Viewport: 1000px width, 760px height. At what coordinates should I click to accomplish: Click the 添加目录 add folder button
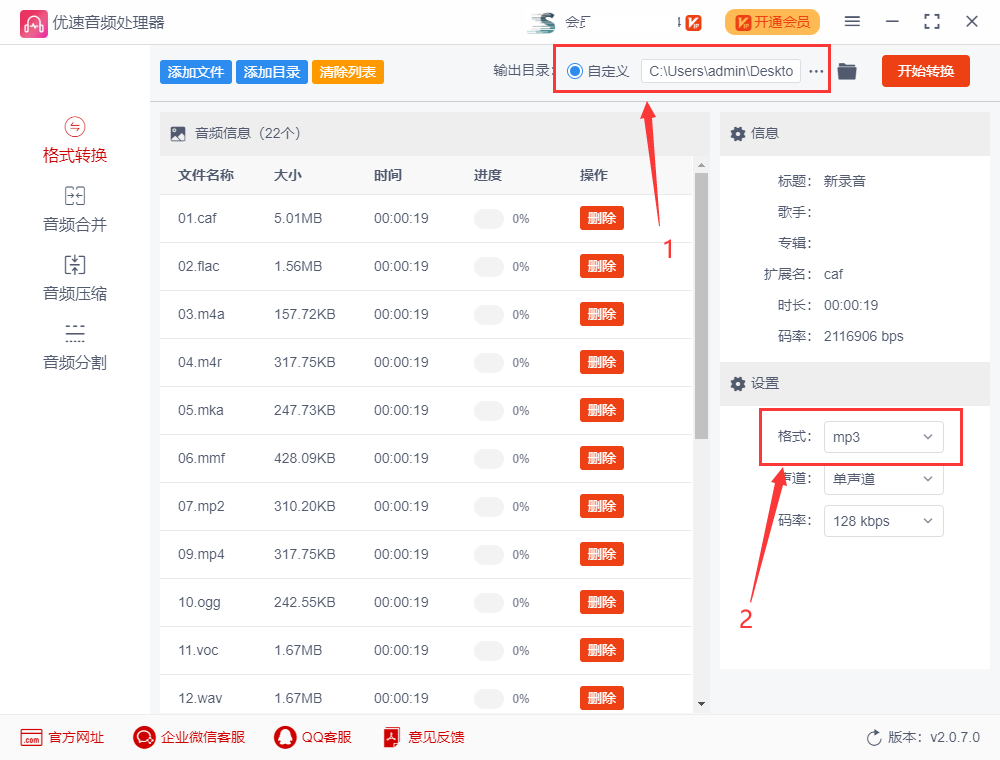pyautogui.click(x=272, y=72)
